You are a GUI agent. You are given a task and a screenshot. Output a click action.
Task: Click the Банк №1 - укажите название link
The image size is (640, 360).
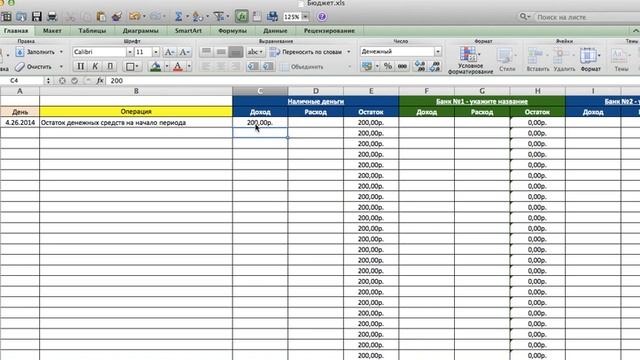[x=482, y=101]
